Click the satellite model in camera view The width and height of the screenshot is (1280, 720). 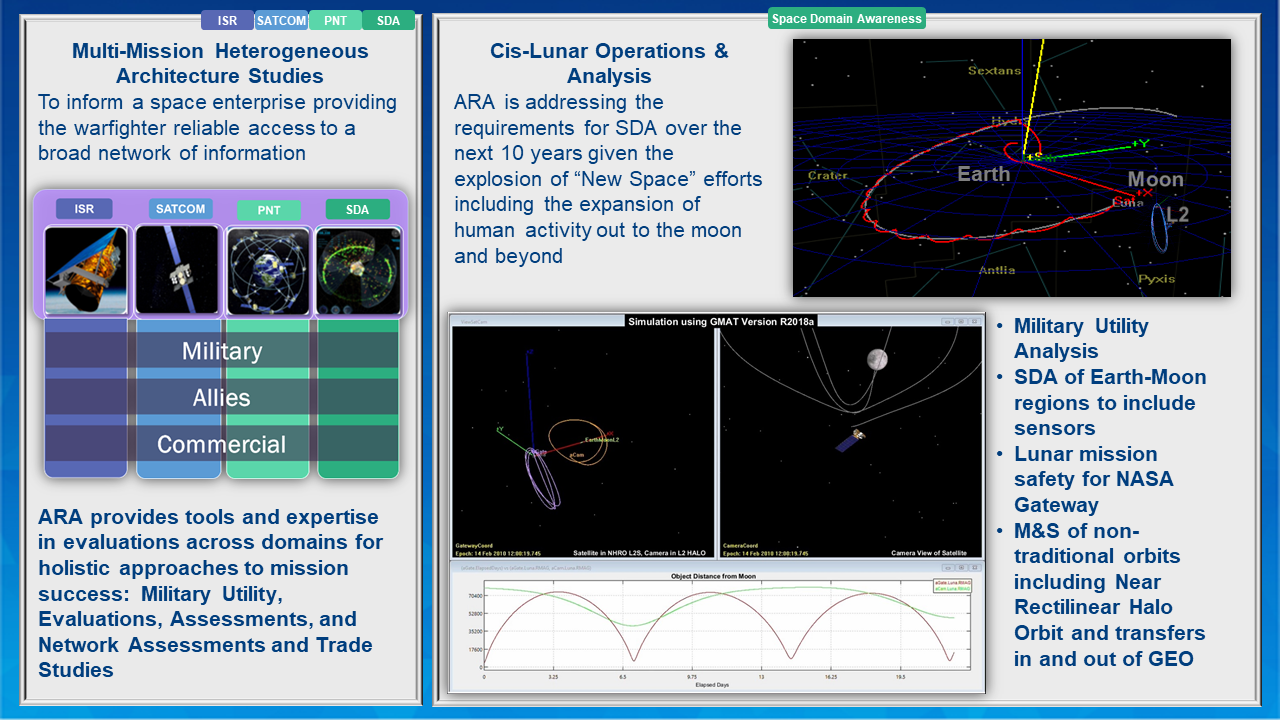tap(852, 439)
